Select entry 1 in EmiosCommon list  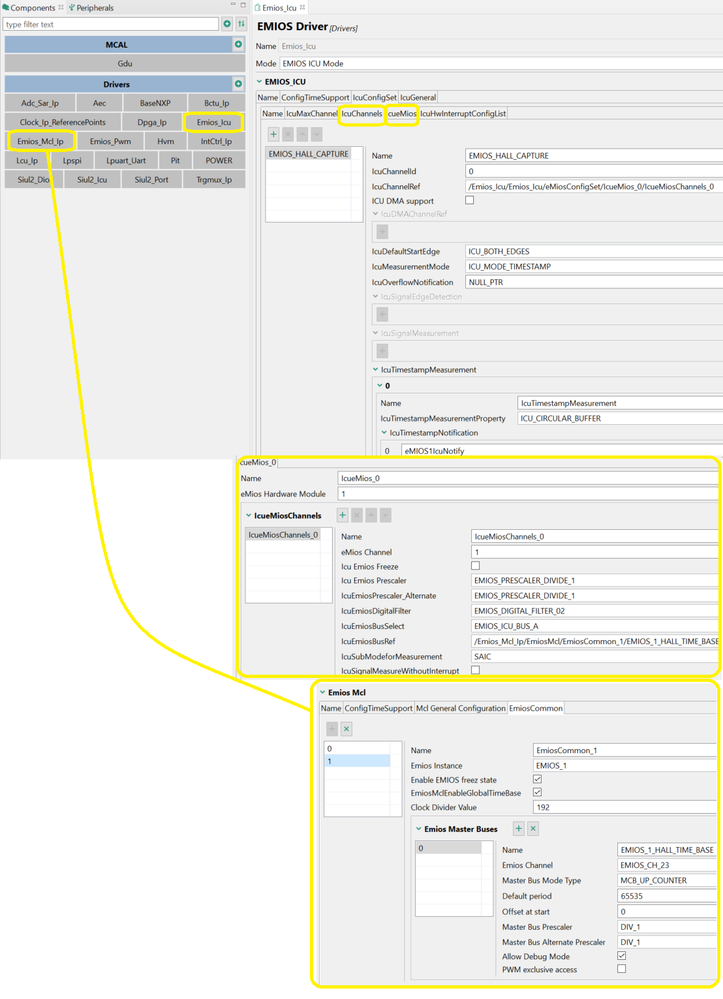(x=357, y=761)
